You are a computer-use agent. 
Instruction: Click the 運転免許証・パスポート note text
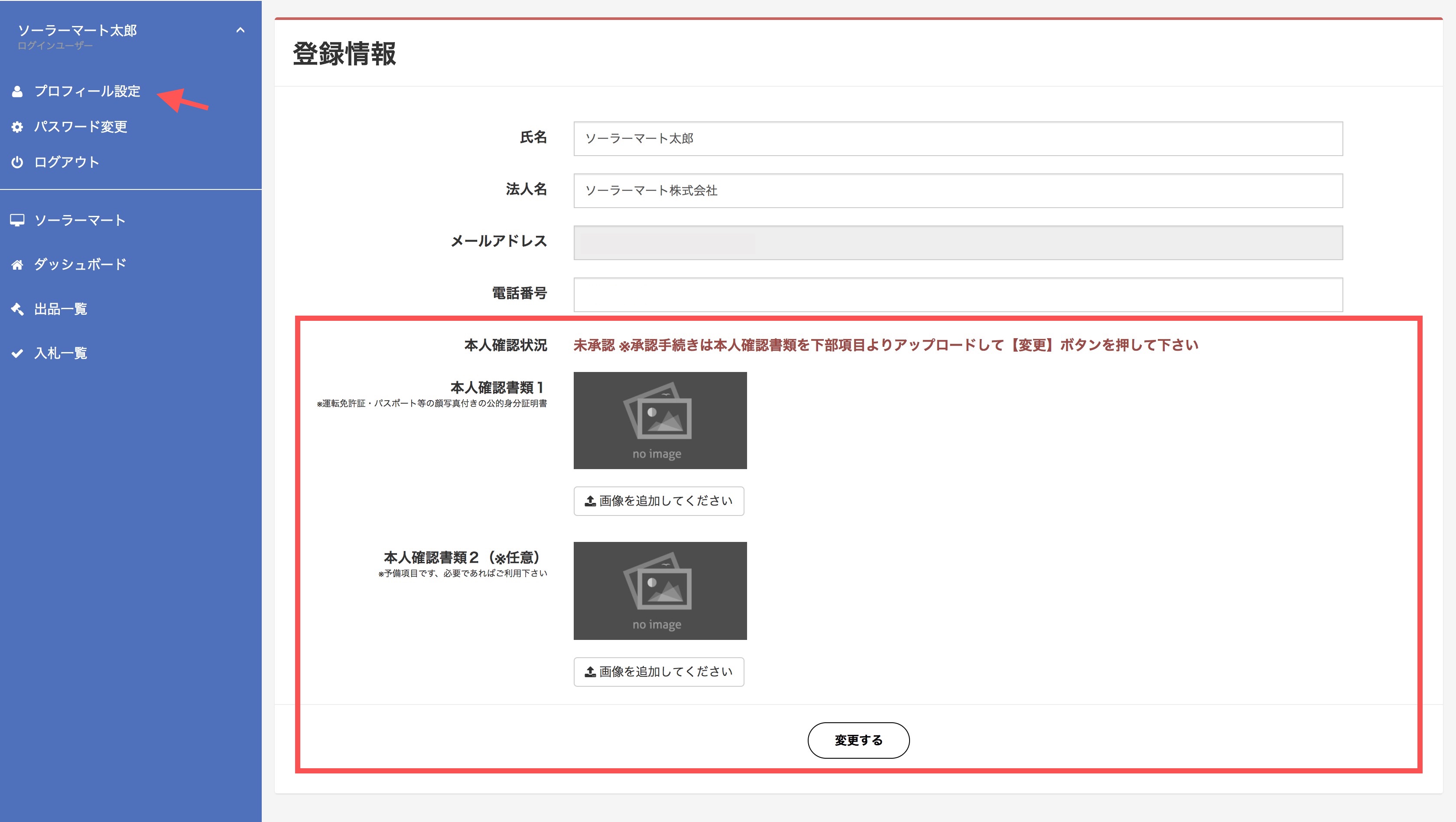(x=432, y=404)
